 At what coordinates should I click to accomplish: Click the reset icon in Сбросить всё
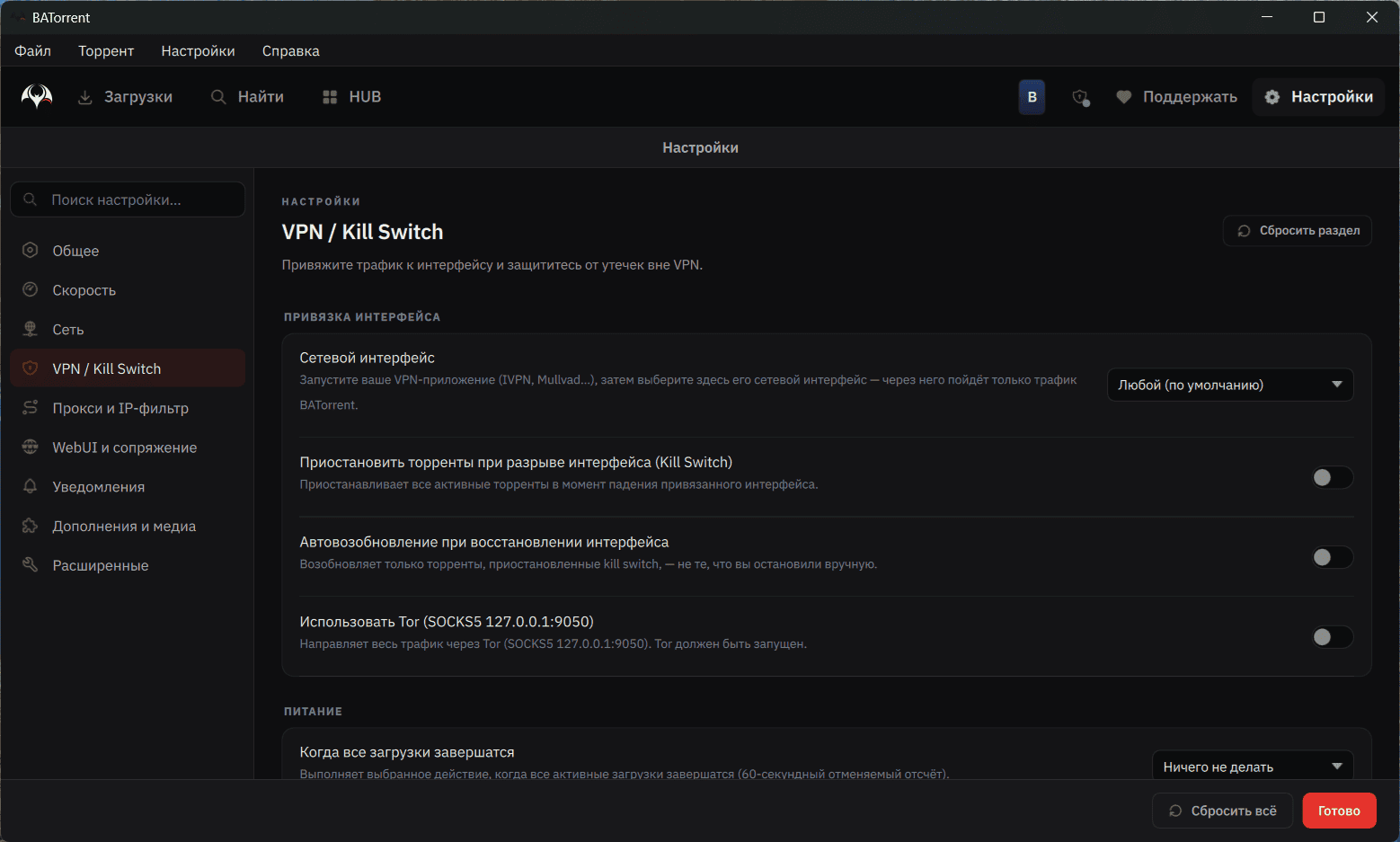click(1175, 811)
